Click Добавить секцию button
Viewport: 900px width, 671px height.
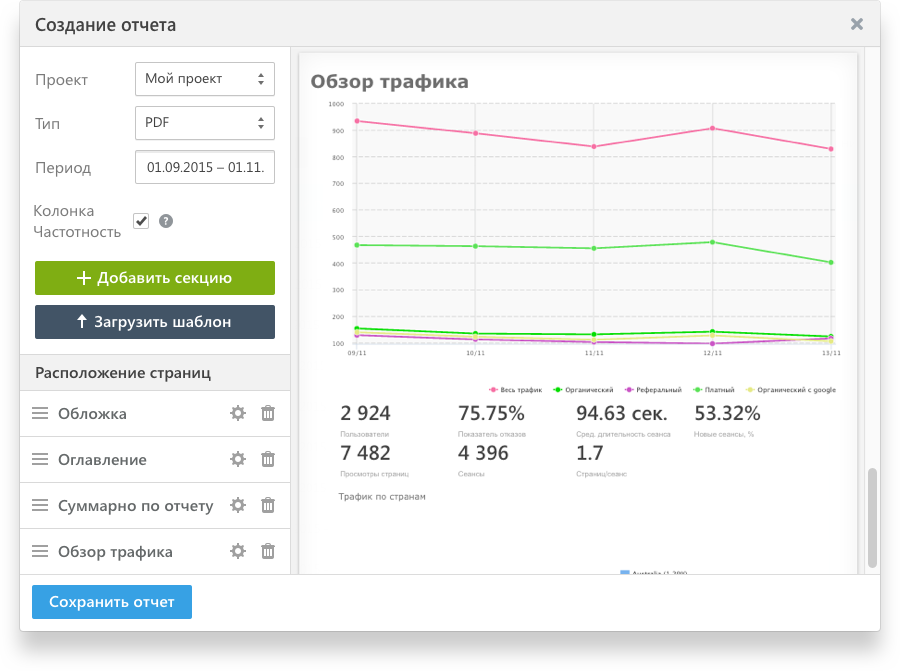[155, 278]
